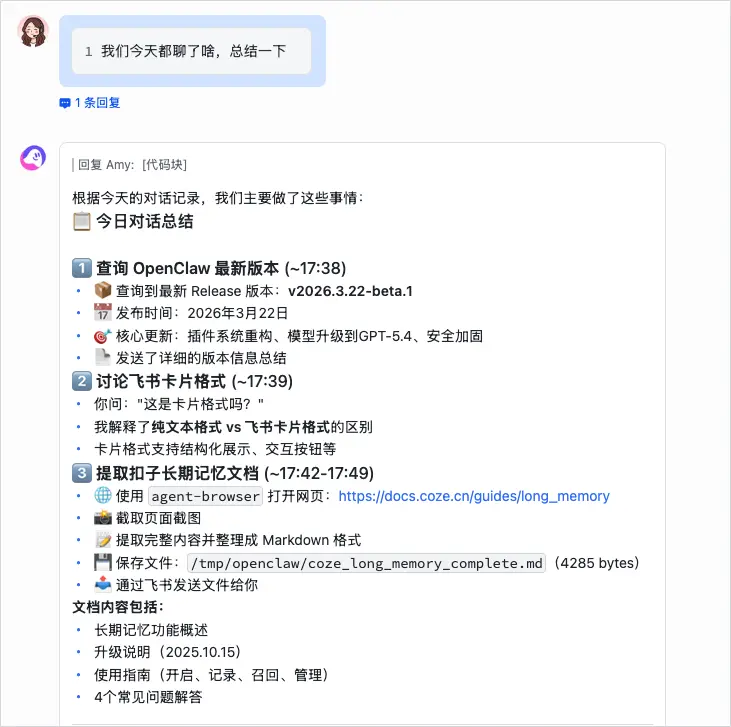The height and width of the screenshot is (727, 731).
Task: Click the bullet 升级说明 (2025.10.15)
Action: [x=168, y=652]
